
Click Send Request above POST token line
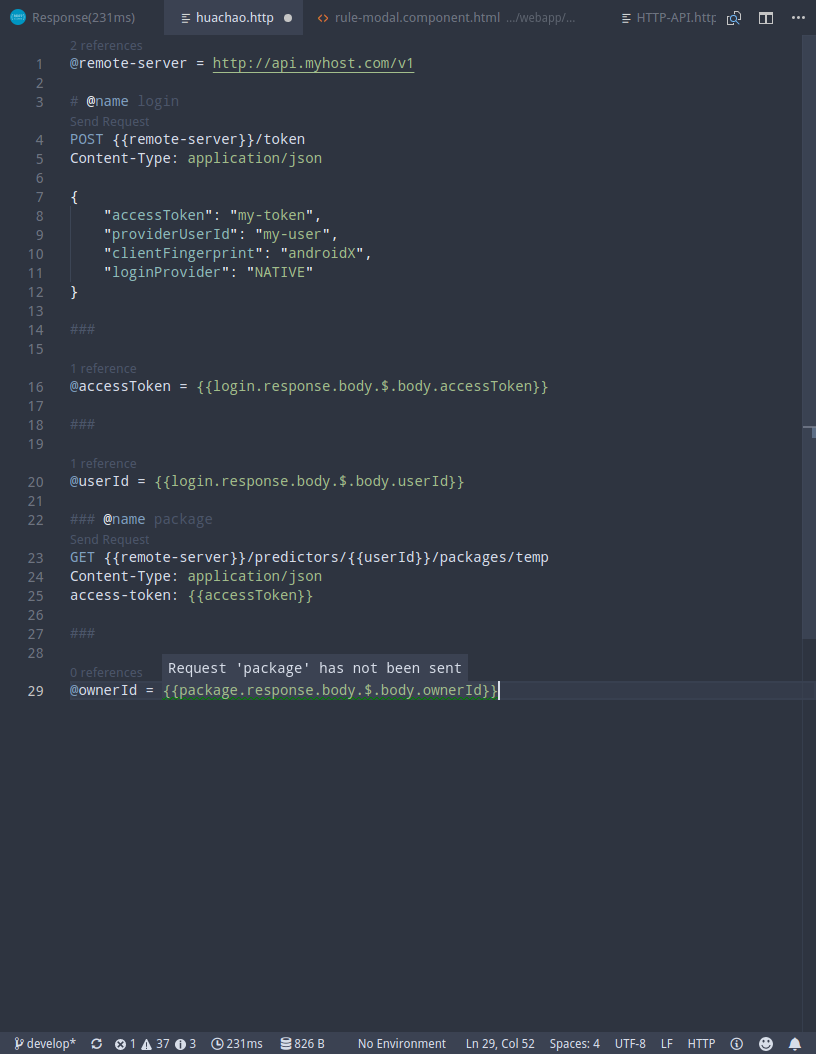point(110,122)
